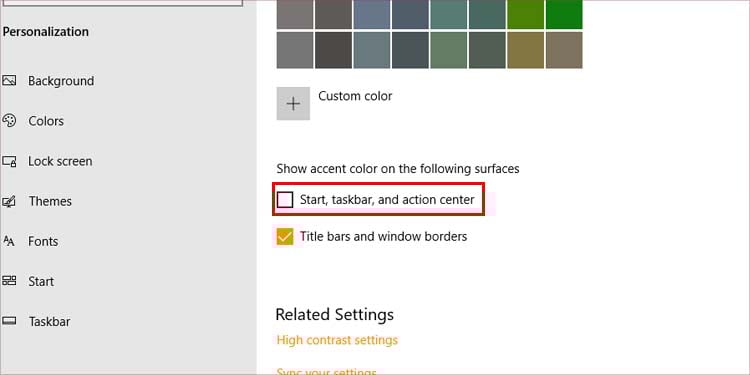Click the Themes brush icon in sidebar

click(9, 201)
